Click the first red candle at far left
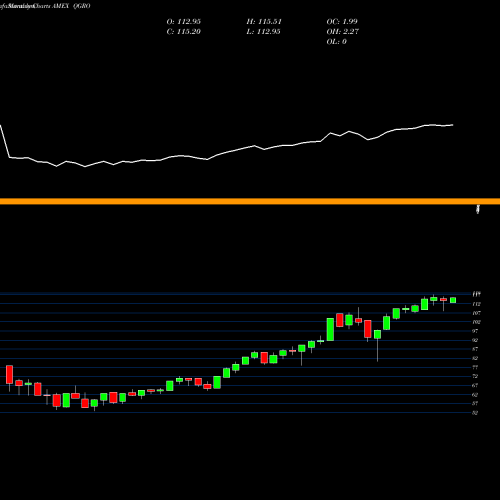 coord(9,375)
